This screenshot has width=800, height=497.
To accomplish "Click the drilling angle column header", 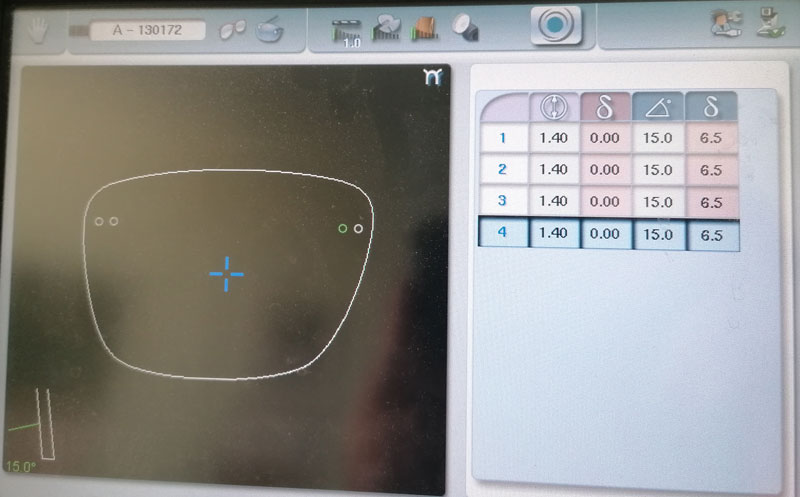I will pos(657,107).
